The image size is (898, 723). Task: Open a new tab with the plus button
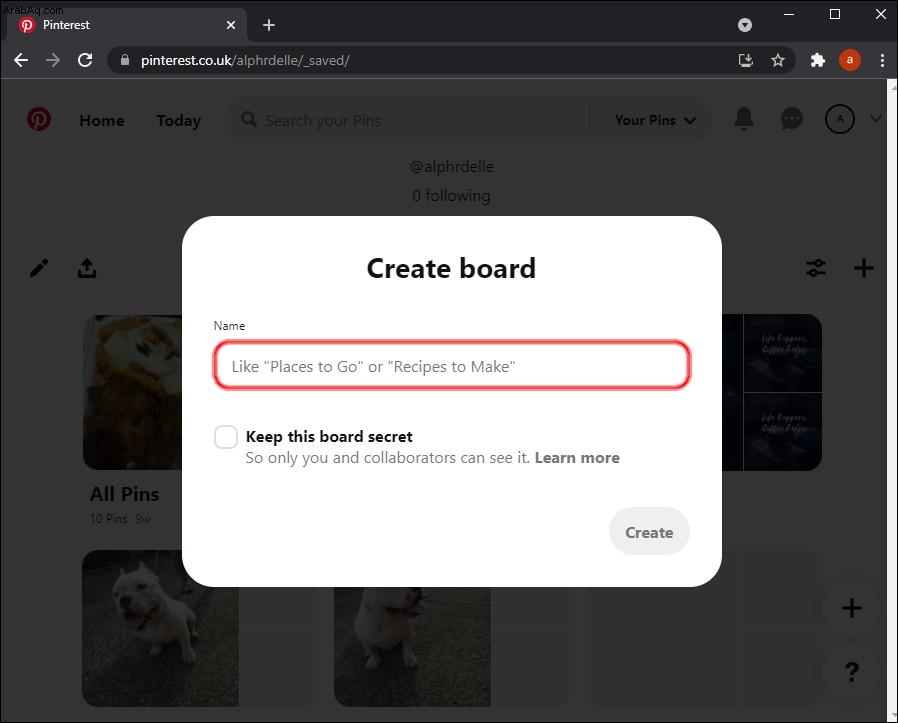[269, 25]
